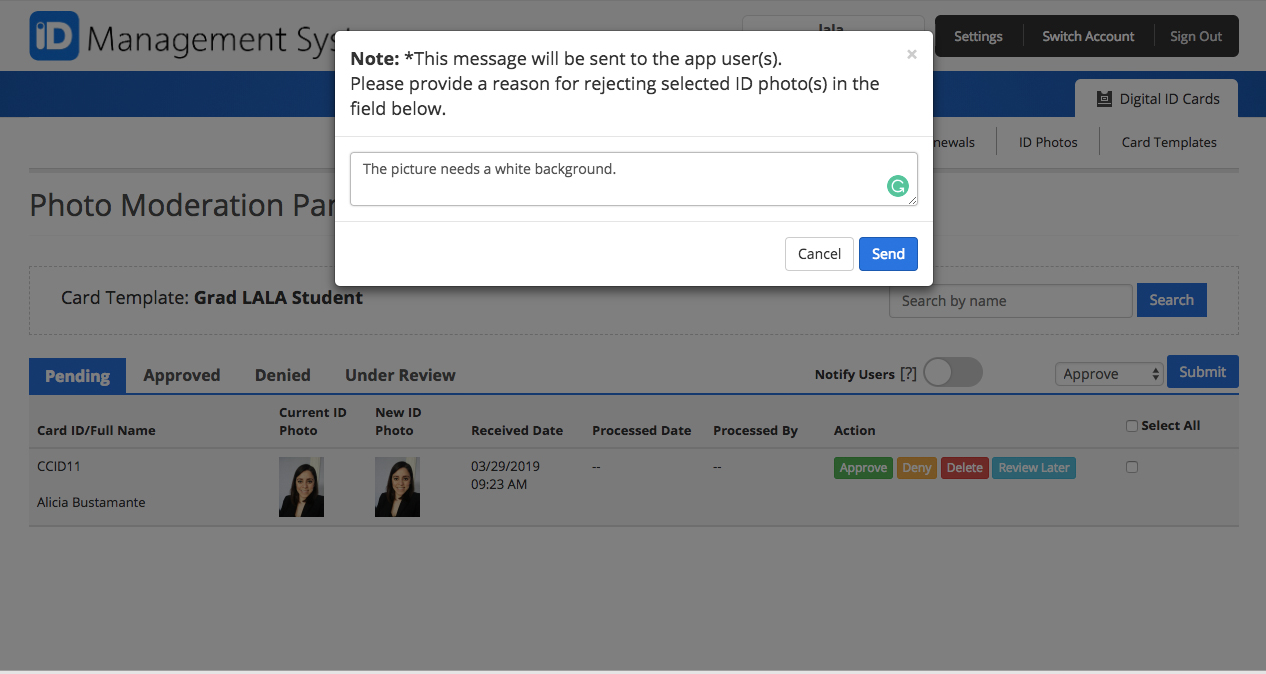Check Alicia Bustamante's row checkbox
Viewport: 1266px width, 674px height.
click(1132, 467)
